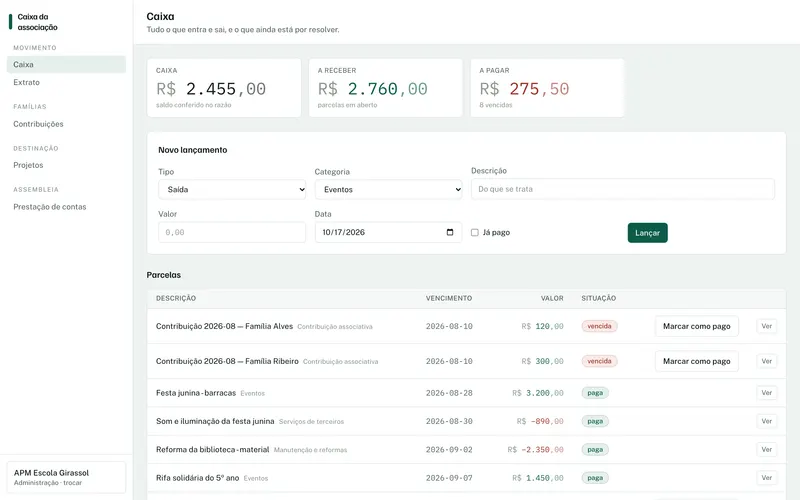
Task: Click the Vencimento column header
Action: (449, 298)
